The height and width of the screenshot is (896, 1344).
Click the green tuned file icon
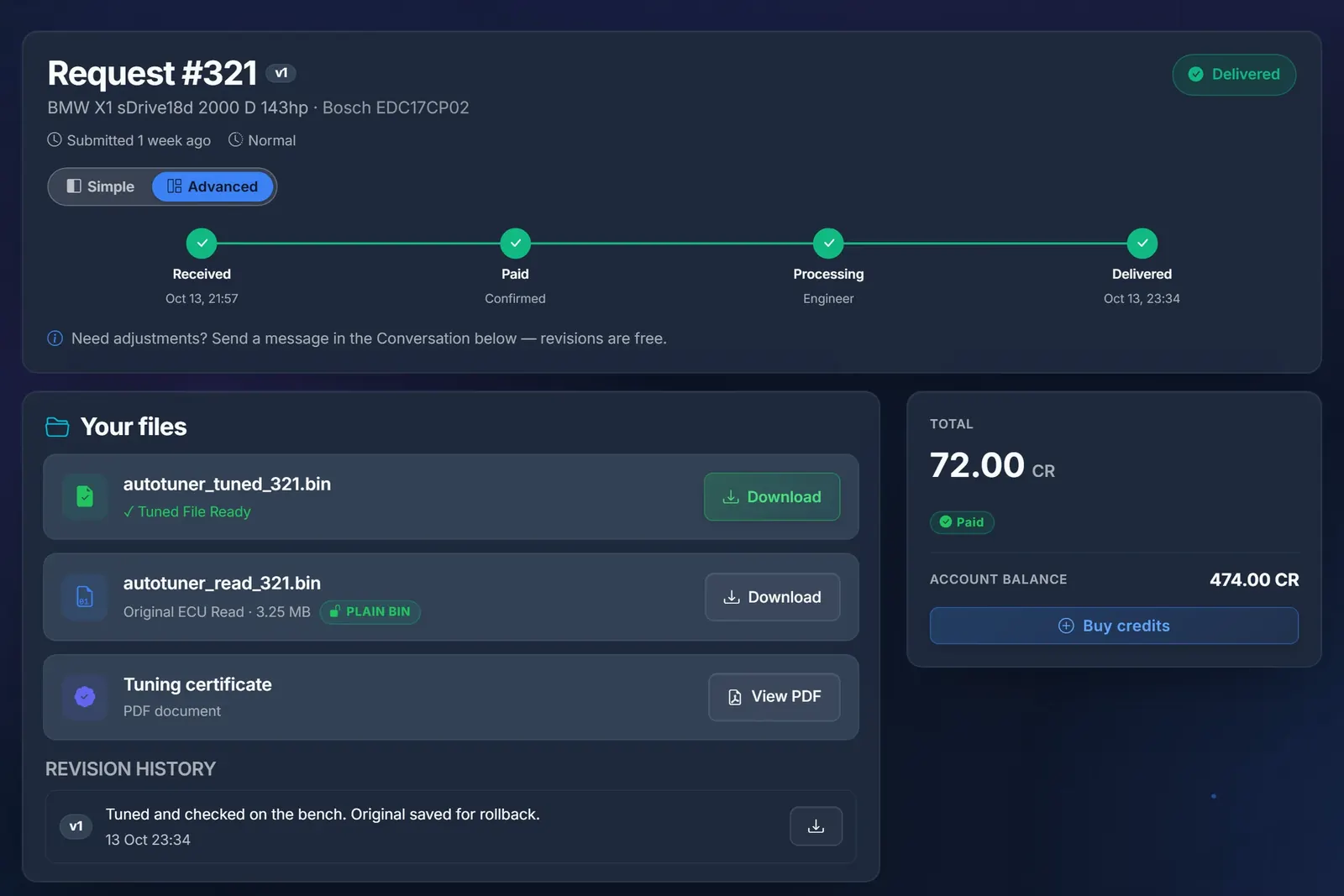(x=85, y=497)
